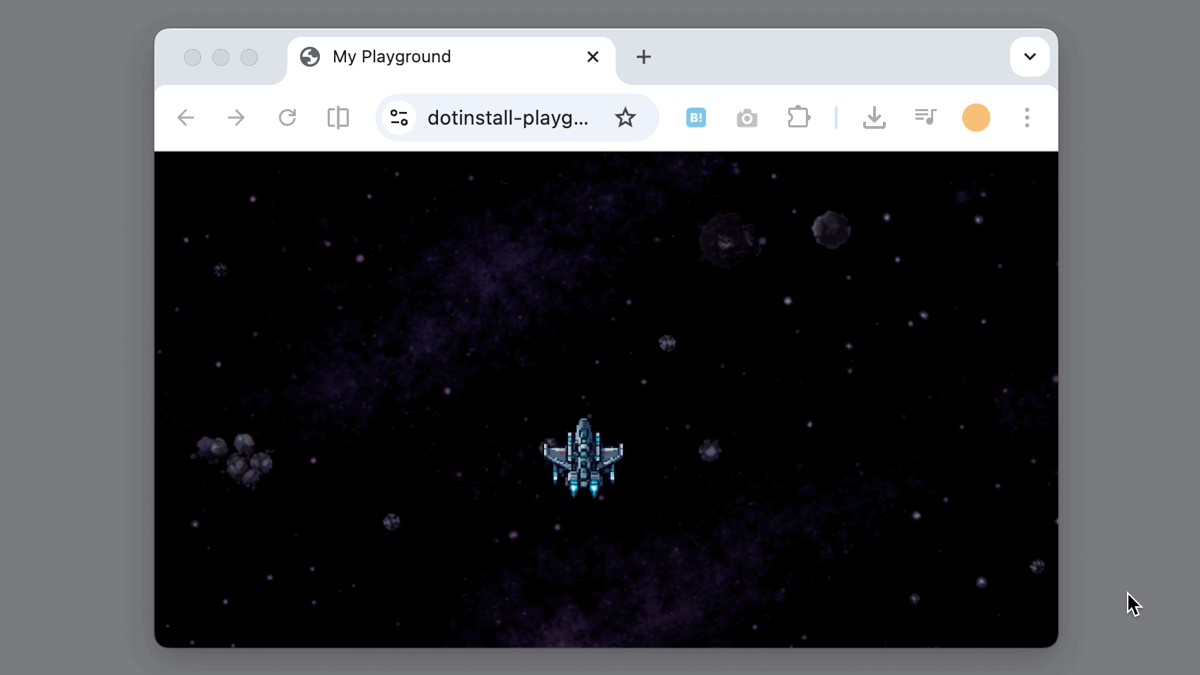The image size is (1200, 675).
Task: Open the Extensions puzzle-piece menu
Action: pos(799,117)
